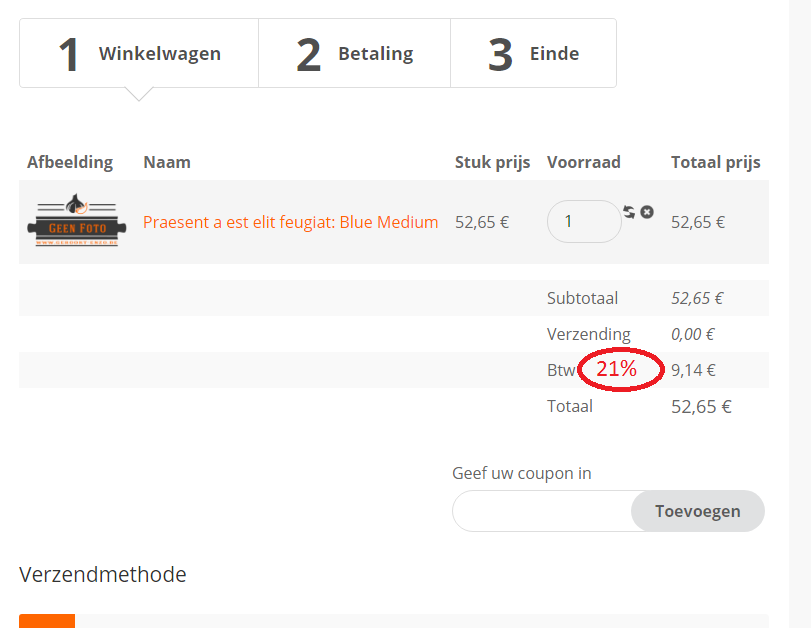Click the Stuk prijs column header
Screen dimensions: 811x628
click(x=494, y=162)
